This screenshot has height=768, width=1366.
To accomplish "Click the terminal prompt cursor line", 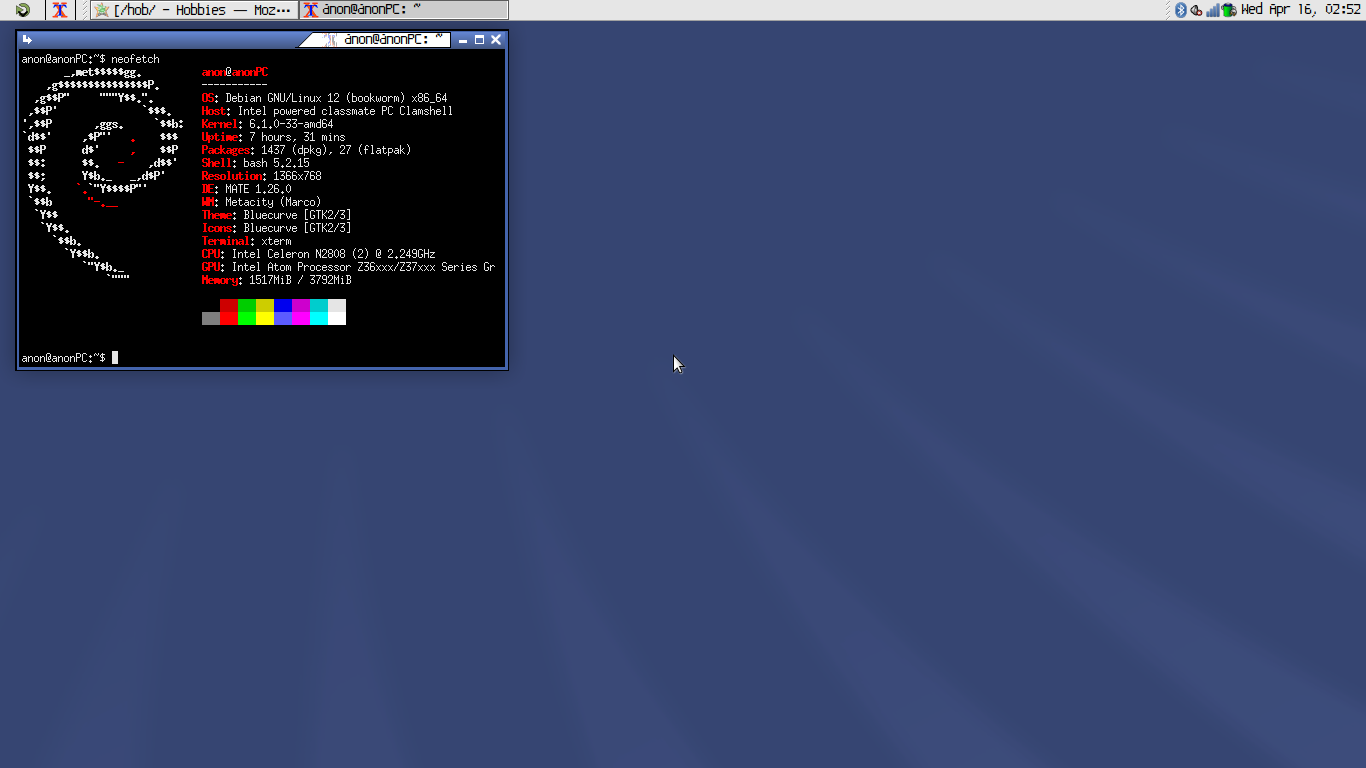I will pyautogui.click(x=115, y=358).
